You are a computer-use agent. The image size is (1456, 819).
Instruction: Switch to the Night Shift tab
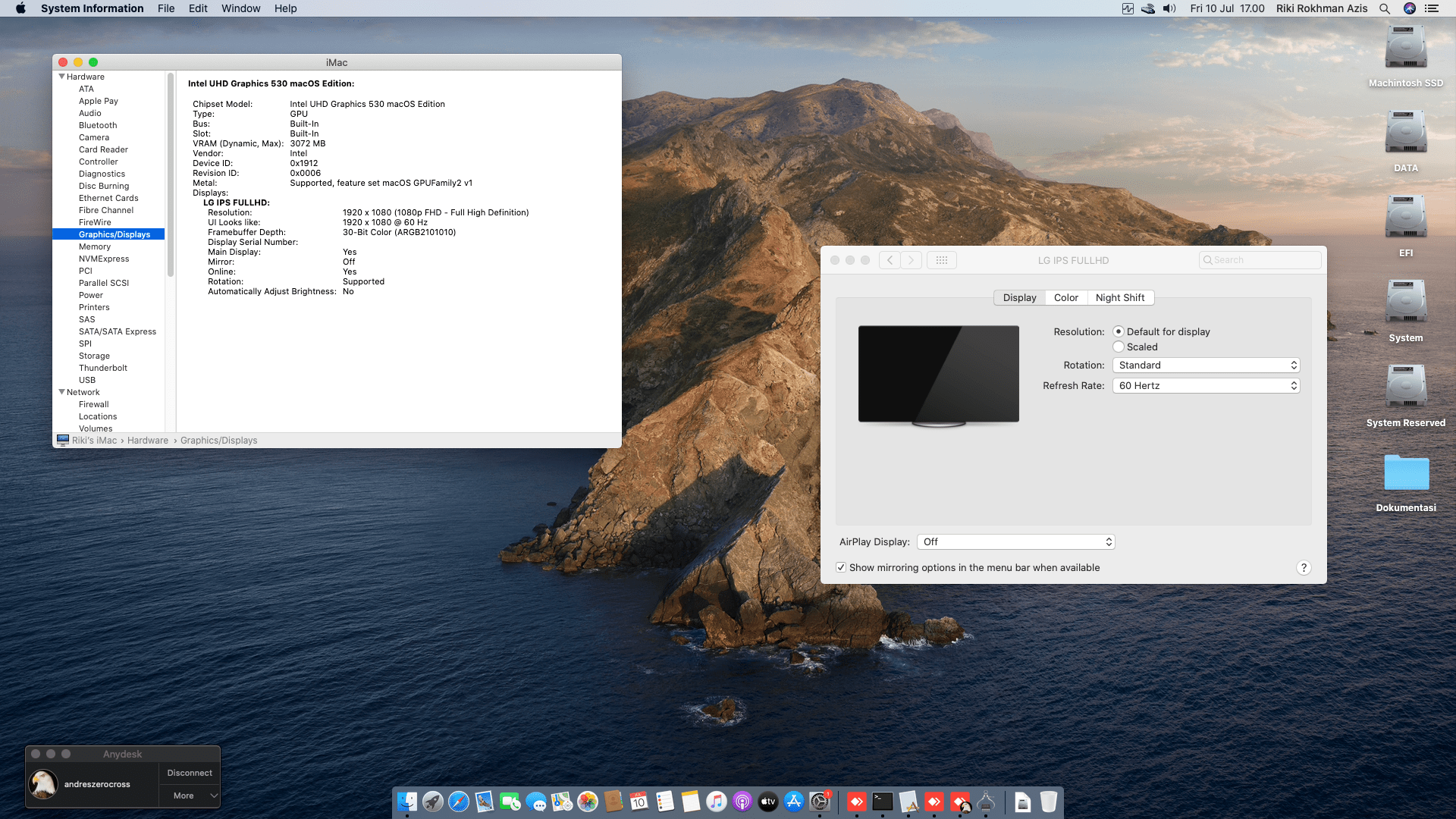(1120, 298)
